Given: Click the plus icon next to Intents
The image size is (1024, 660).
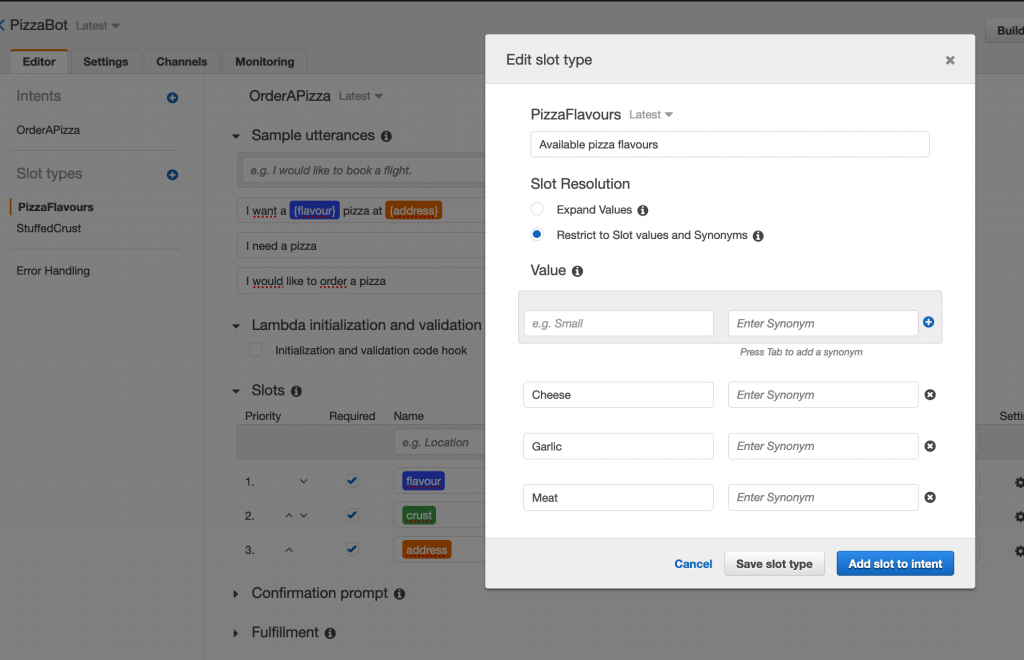Looking at the screenshot, I should [172, 97].
